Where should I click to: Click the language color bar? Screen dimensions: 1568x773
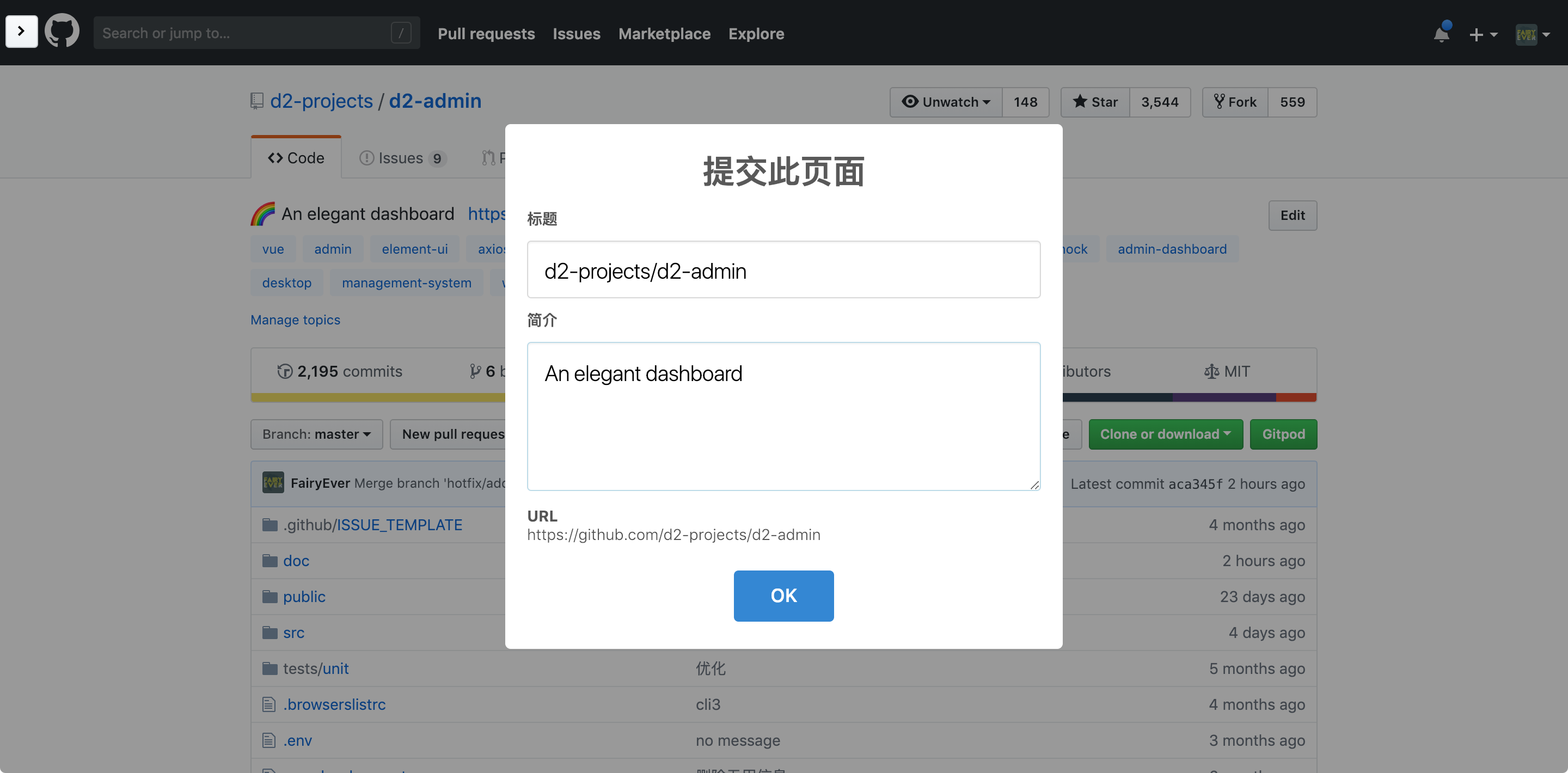tap(377, 397)
